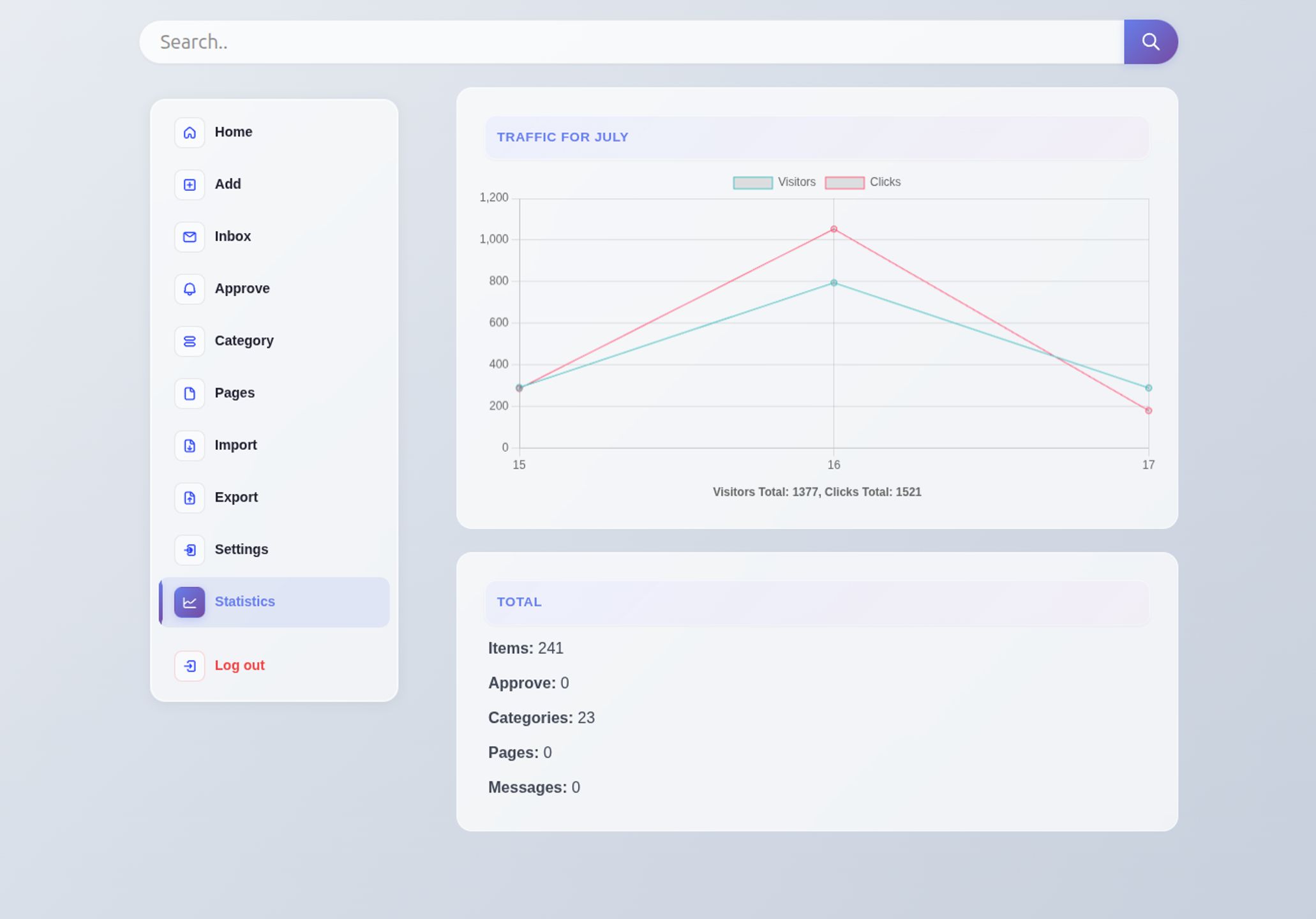Open Pages menu label

[x=235, y=393]
